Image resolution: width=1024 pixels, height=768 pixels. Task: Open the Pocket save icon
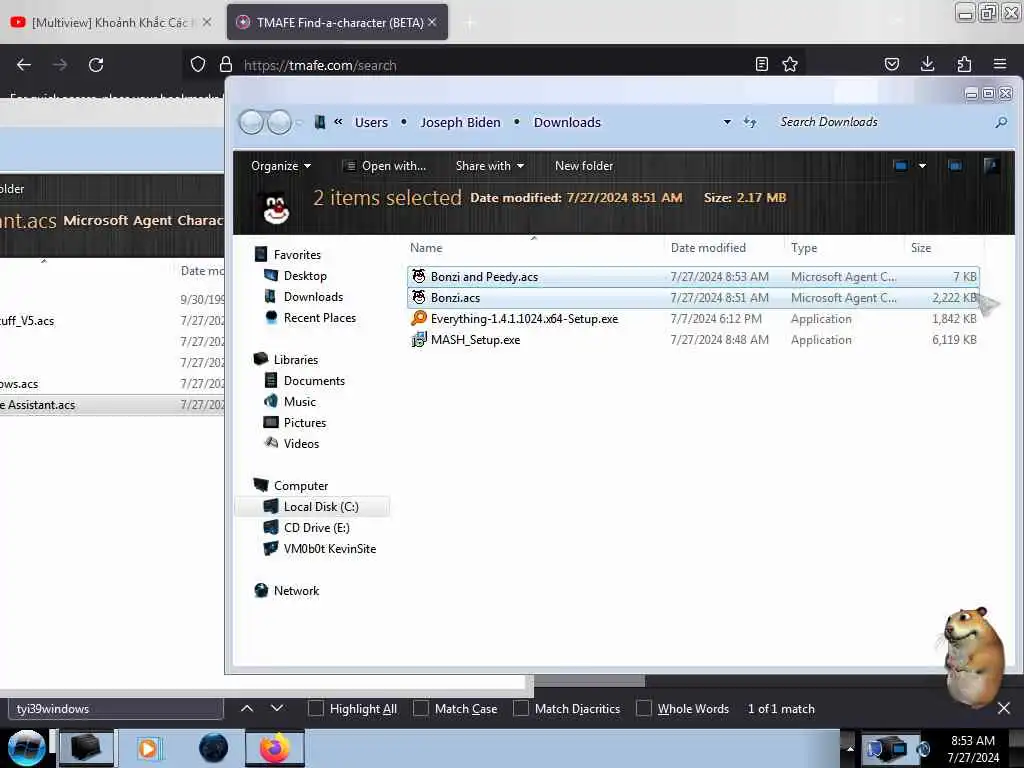(x=892, y=65)
